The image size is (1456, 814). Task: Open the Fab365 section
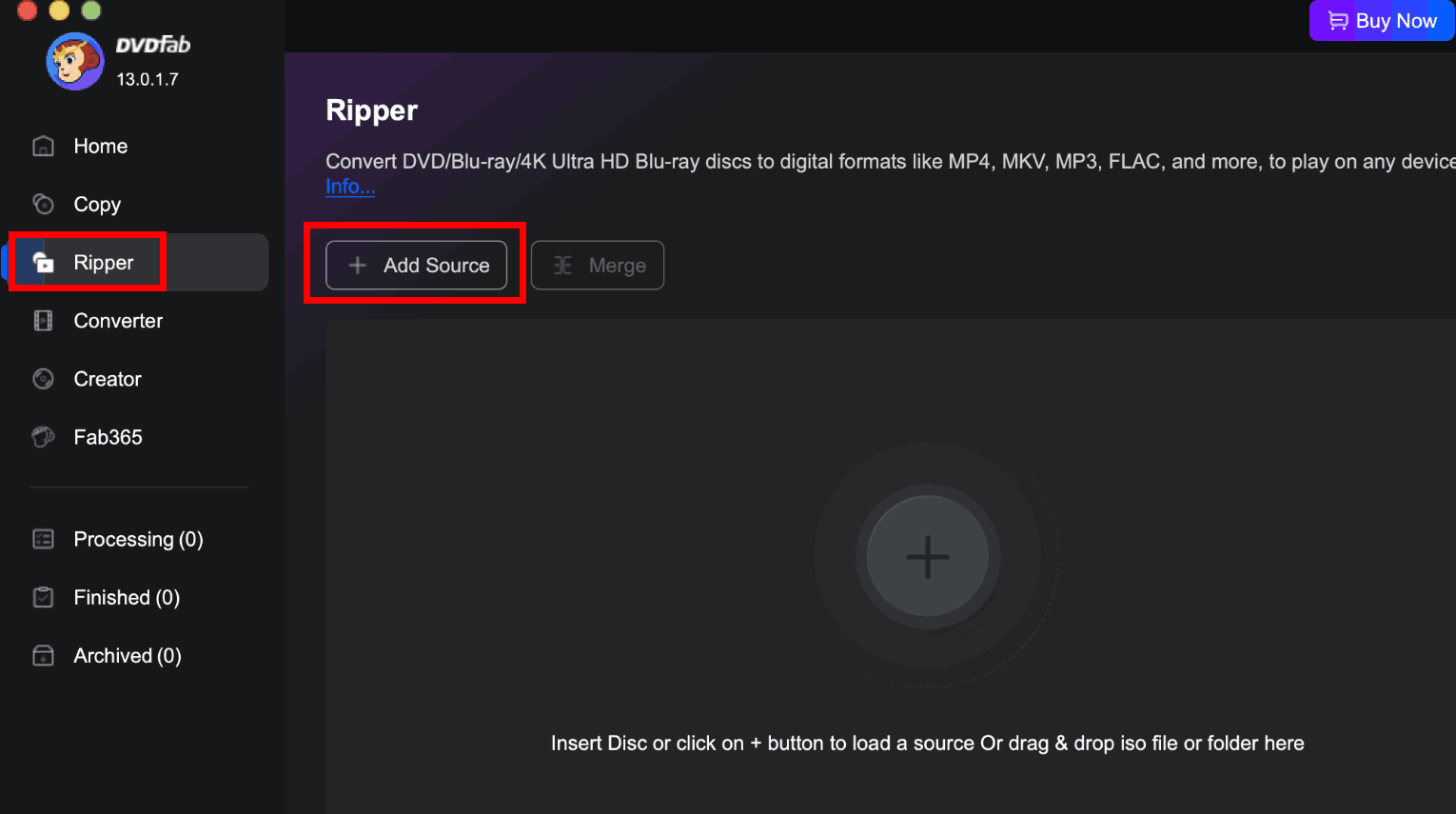tap(108, 437)
